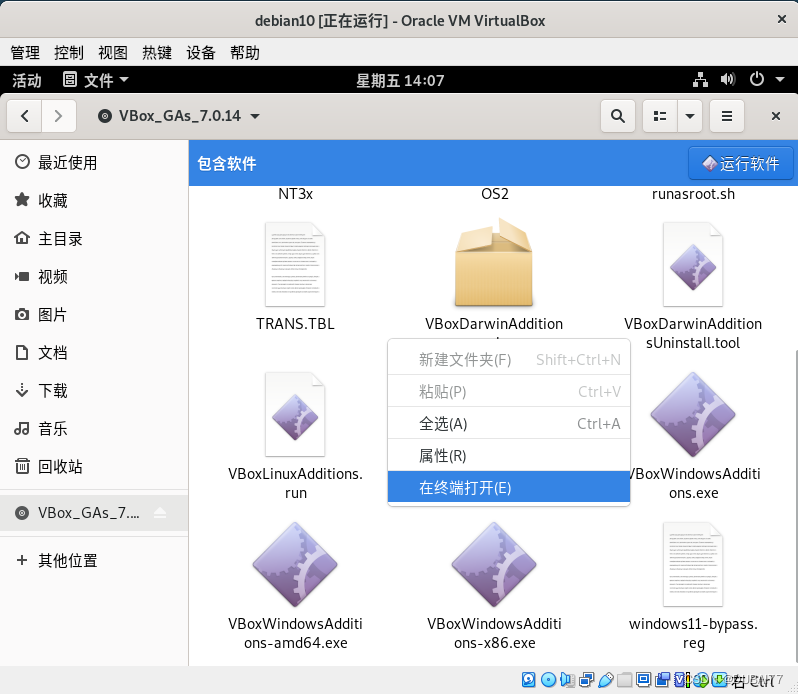Open view options dropdown arrow
The image size is (798, 694).
[x=690, y=116]
